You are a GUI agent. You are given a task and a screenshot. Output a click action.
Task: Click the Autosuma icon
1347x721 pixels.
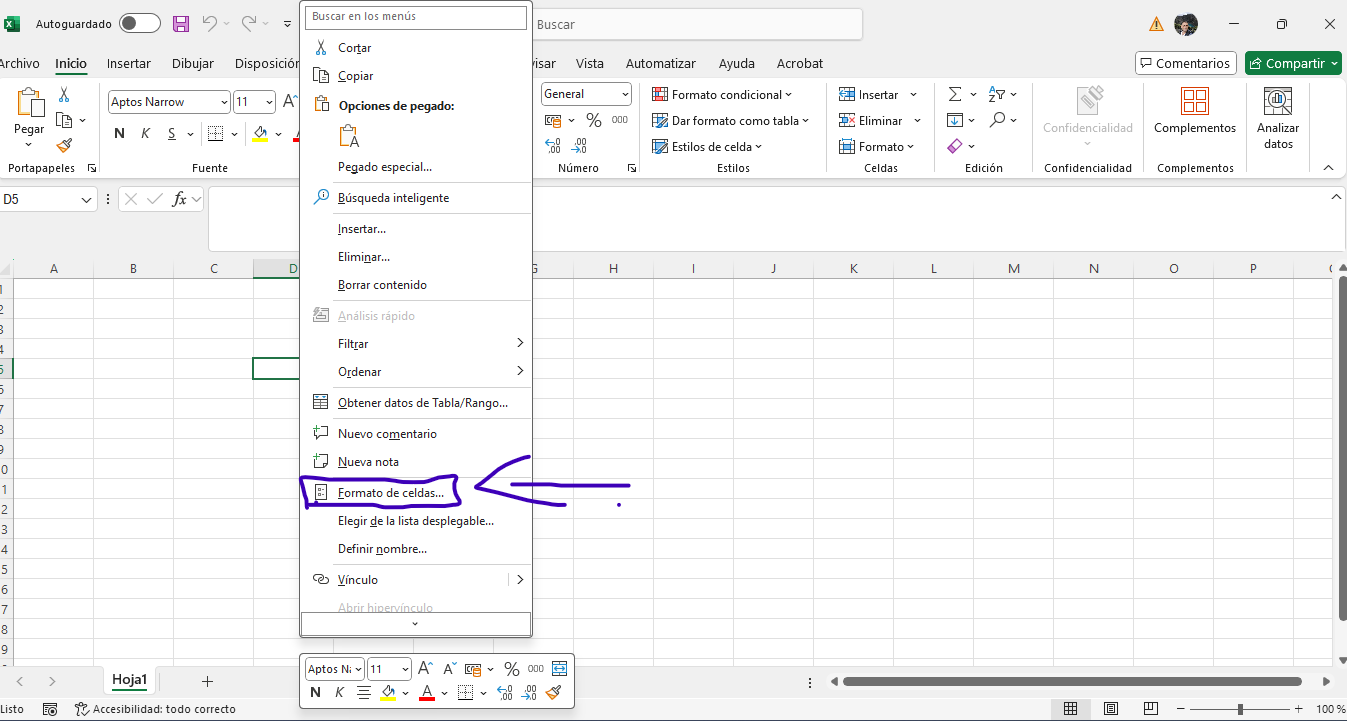pos(956,94)
